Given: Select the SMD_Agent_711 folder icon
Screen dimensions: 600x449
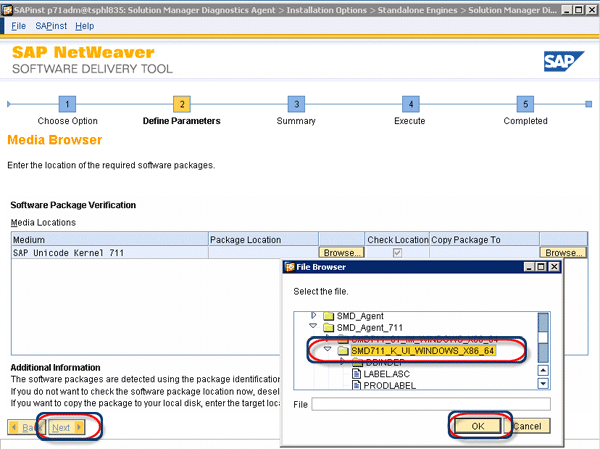Looking at the screenshot, I should point(328,328).
